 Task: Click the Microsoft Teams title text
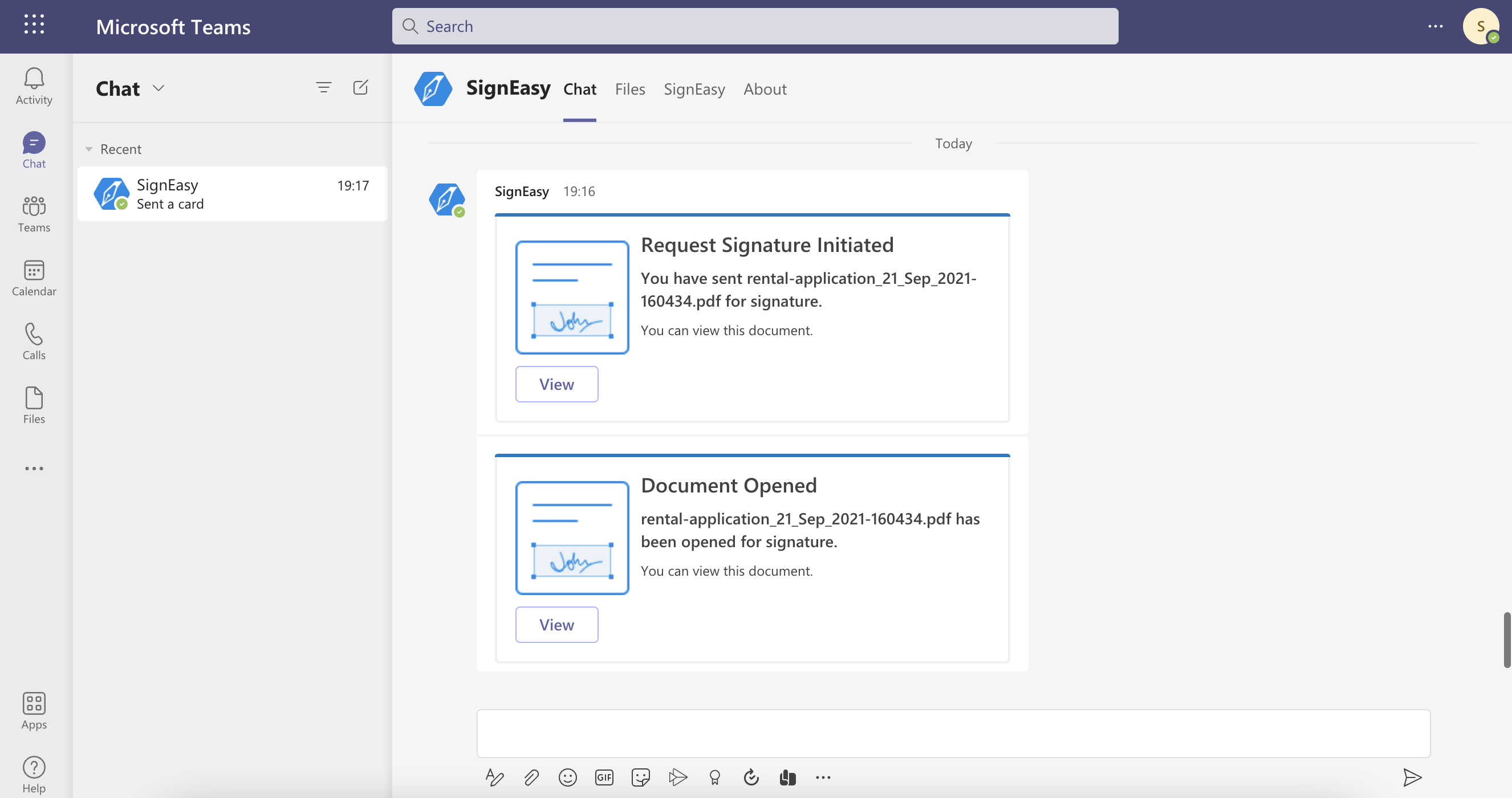click(173, 27)
